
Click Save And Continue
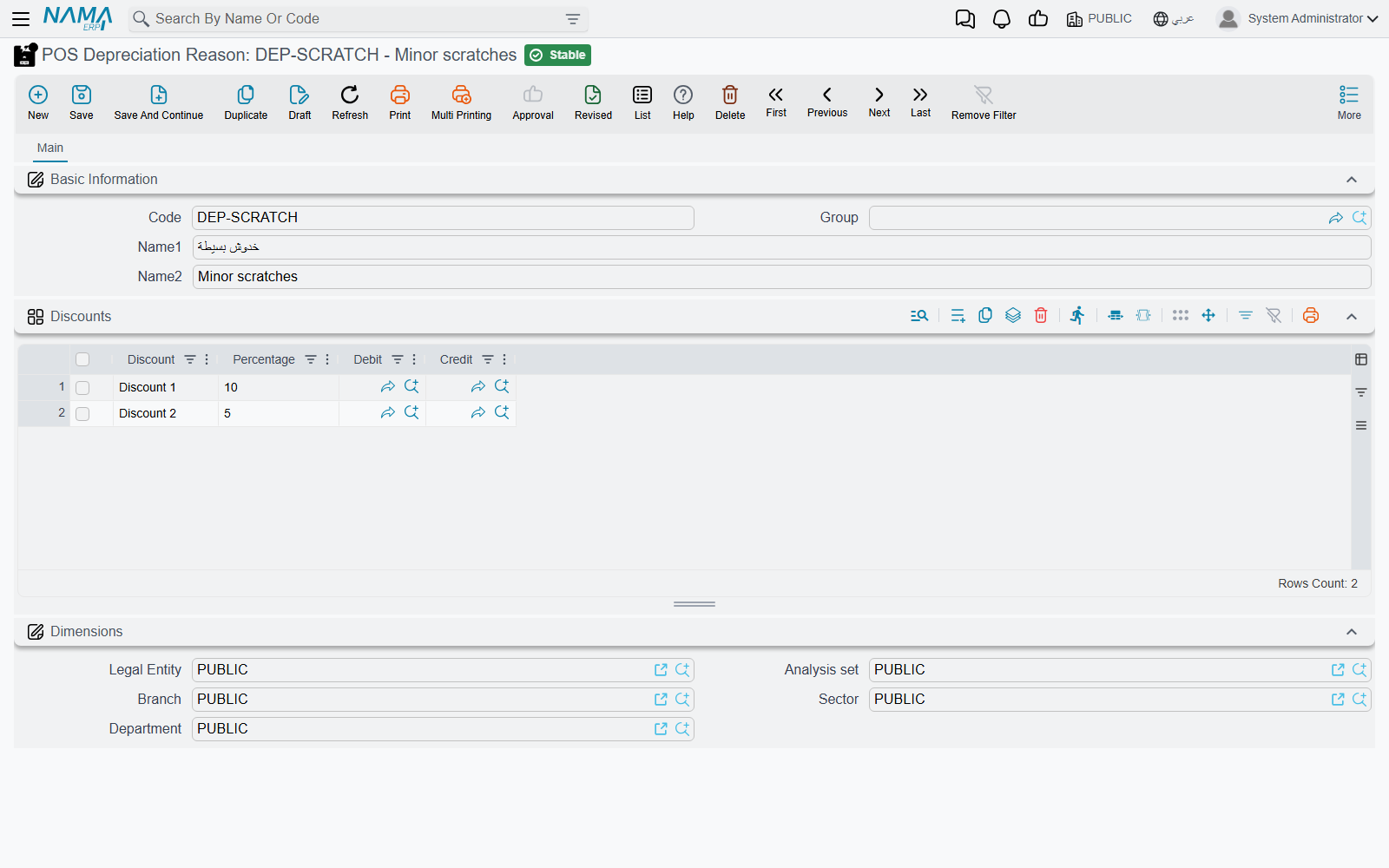tap(159, 102)
